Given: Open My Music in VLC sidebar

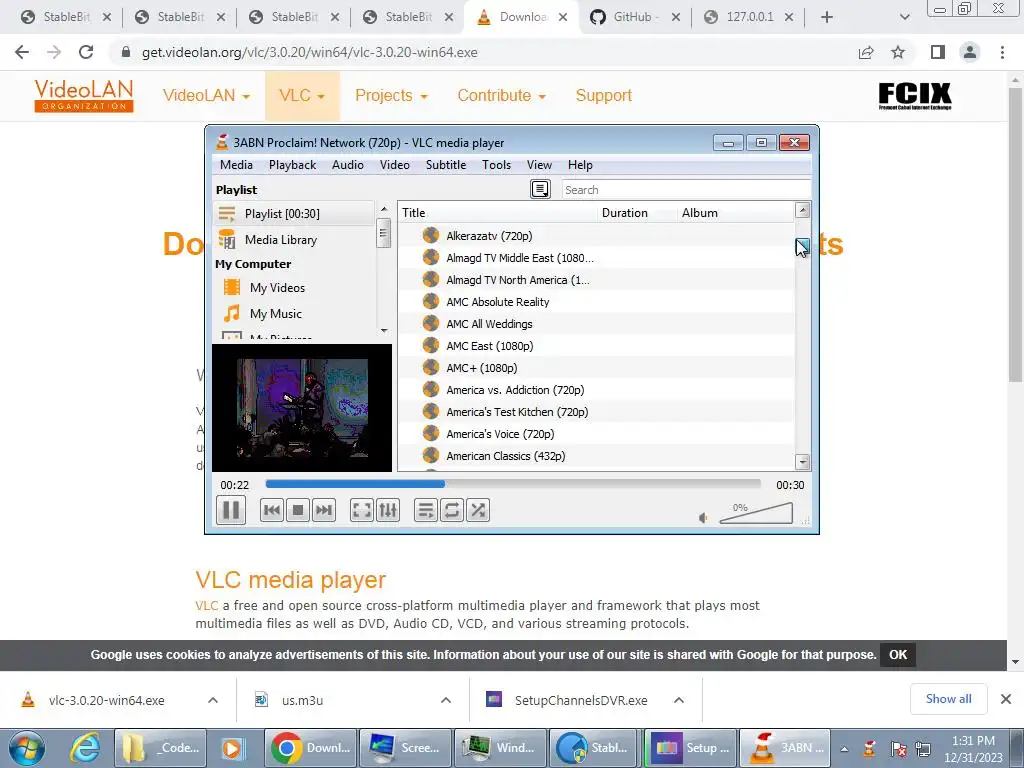Looking at the screenshot, I should [x=276, y=313].
